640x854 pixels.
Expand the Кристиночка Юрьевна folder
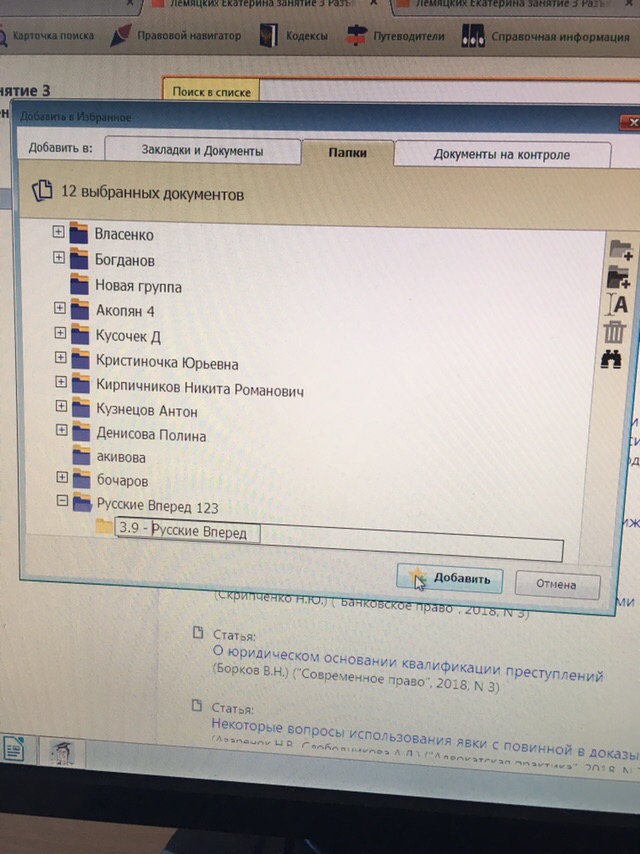[x=61, y=357]
